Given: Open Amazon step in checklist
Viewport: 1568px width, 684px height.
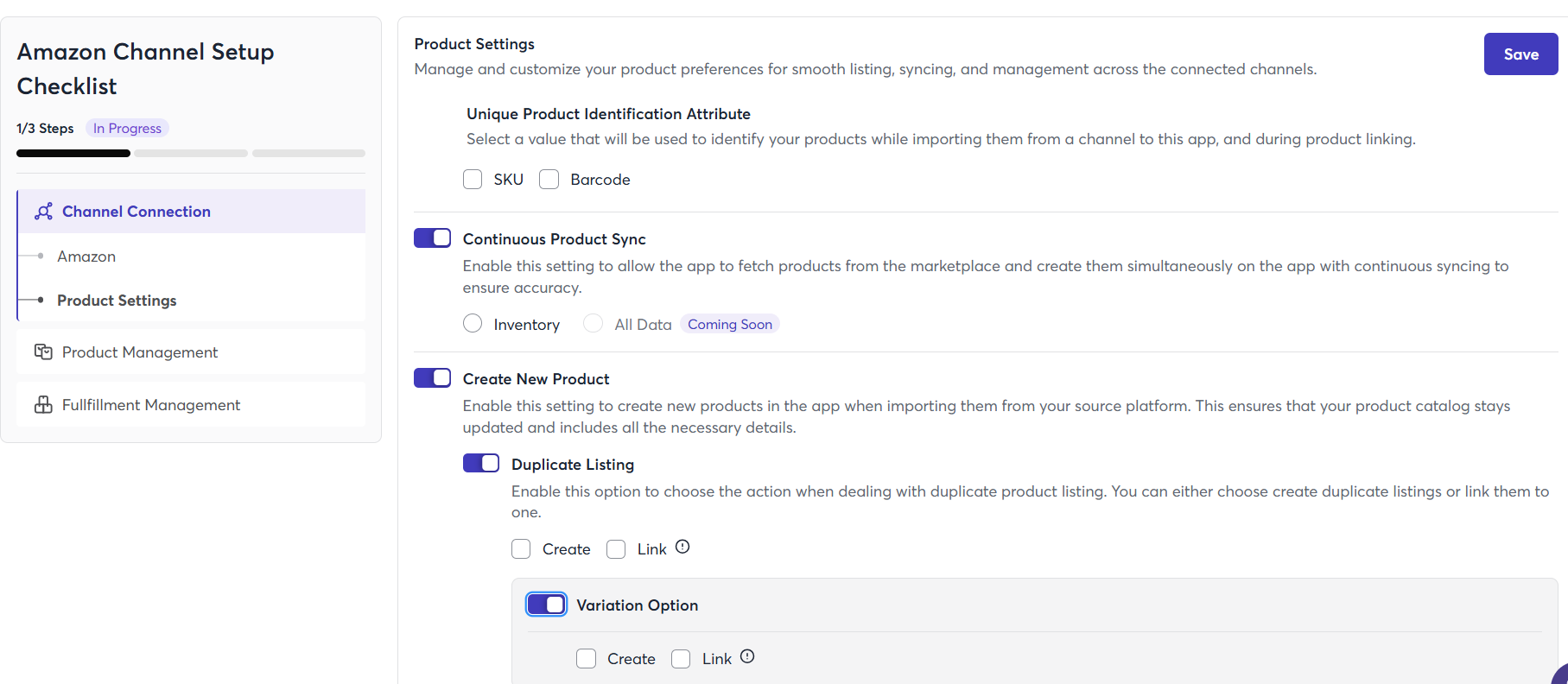Looking at the screenshot, I should tap(86, 256).
